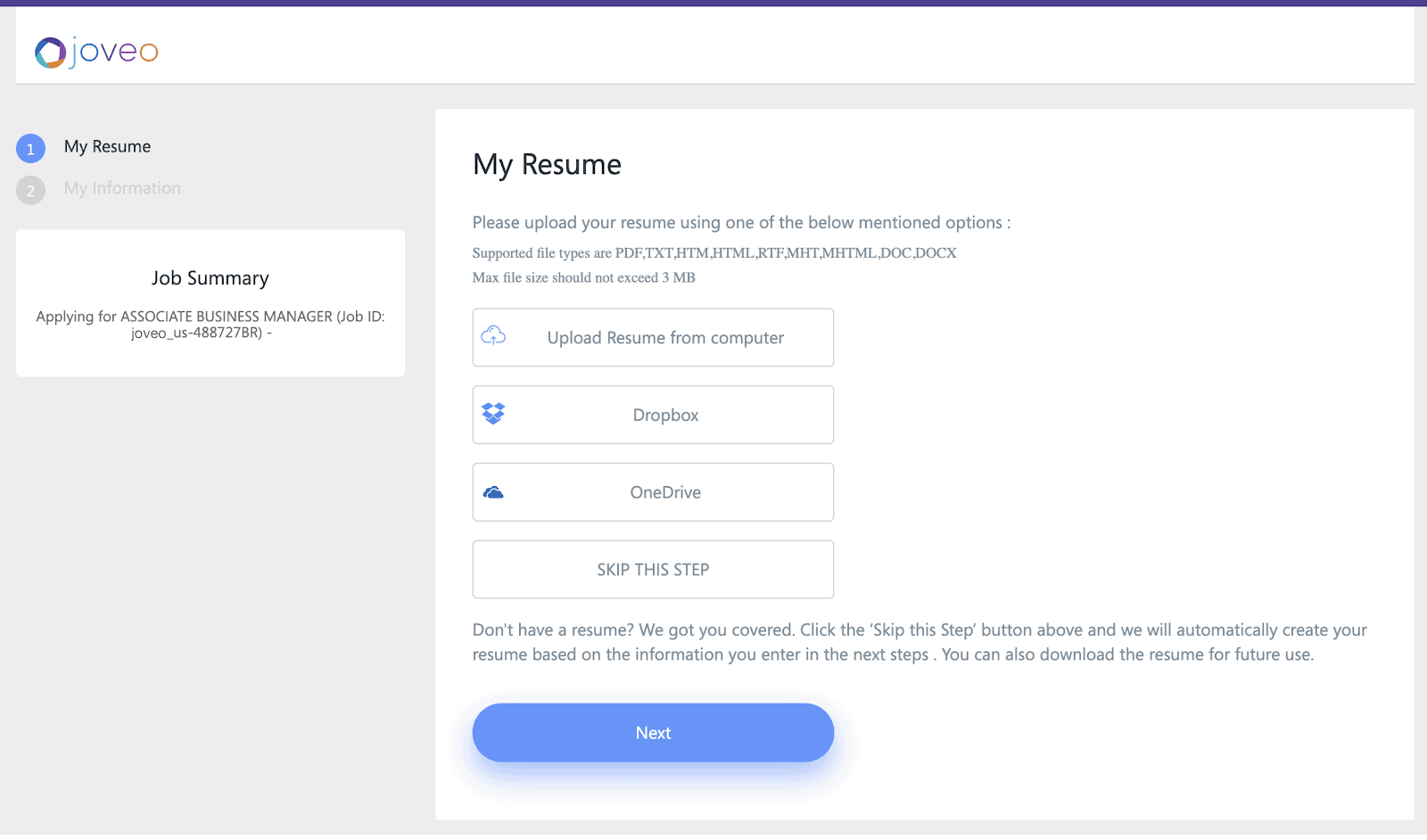Open the OneDrive upload option
Viewport: 1427px width, 840px height.
[652, 491]
